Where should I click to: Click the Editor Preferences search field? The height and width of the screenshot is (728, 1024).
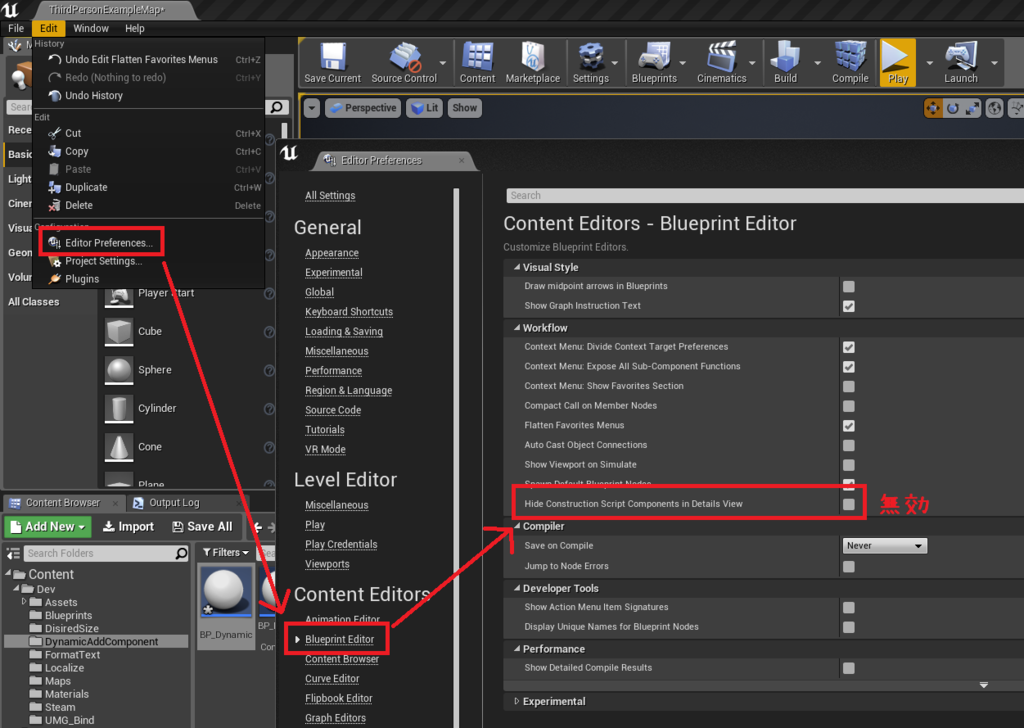[x=765, y=195]
